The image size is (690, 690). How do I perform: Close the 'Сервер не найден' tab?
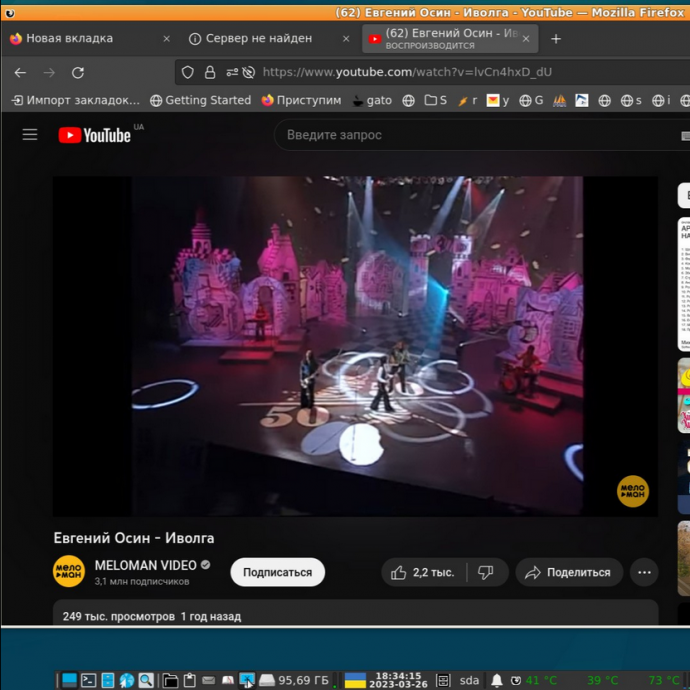tap(346, 39)
